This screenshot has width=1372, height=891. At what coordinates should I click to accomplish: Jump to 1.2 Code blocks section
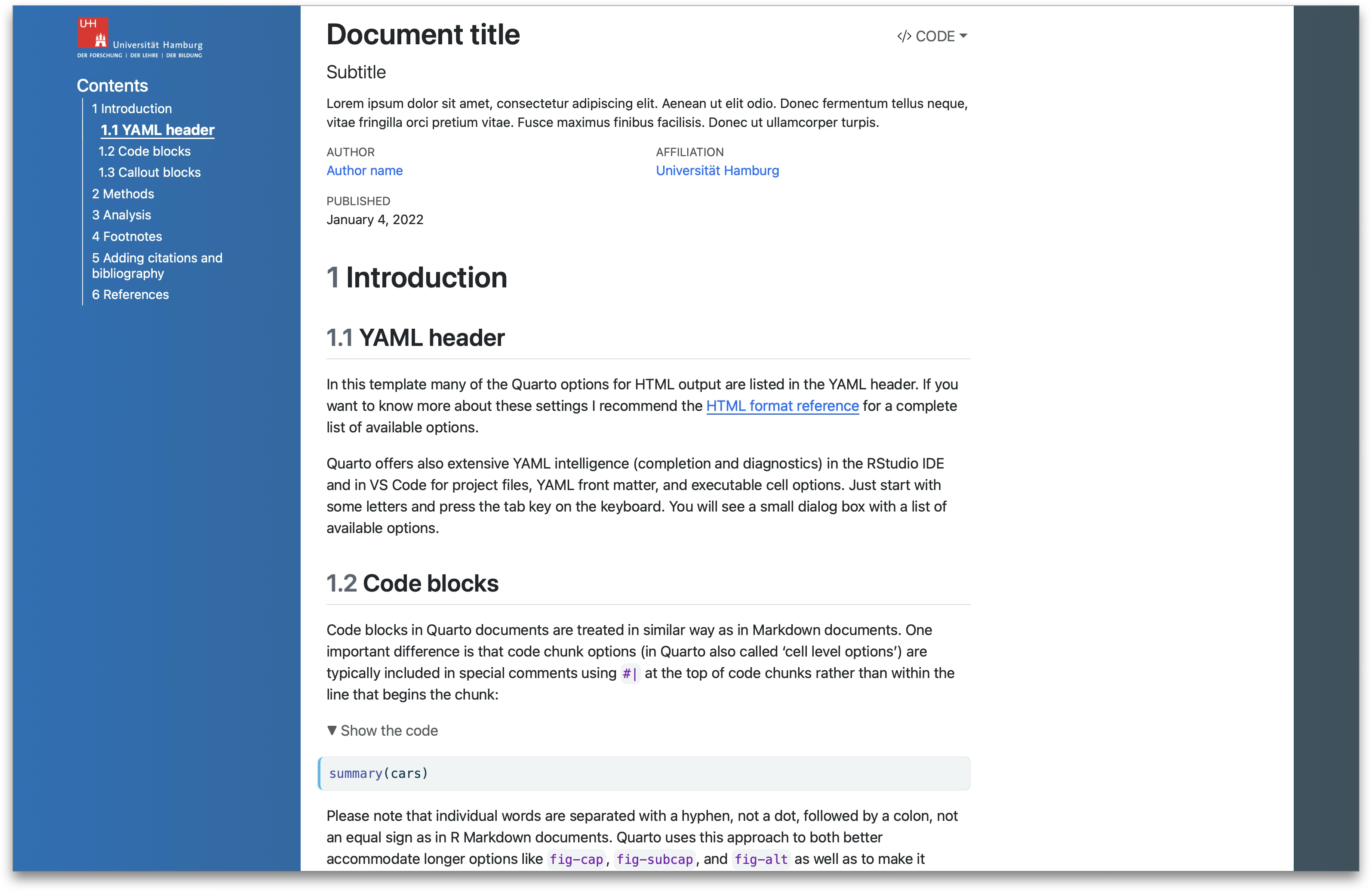(x=144, y=151)
